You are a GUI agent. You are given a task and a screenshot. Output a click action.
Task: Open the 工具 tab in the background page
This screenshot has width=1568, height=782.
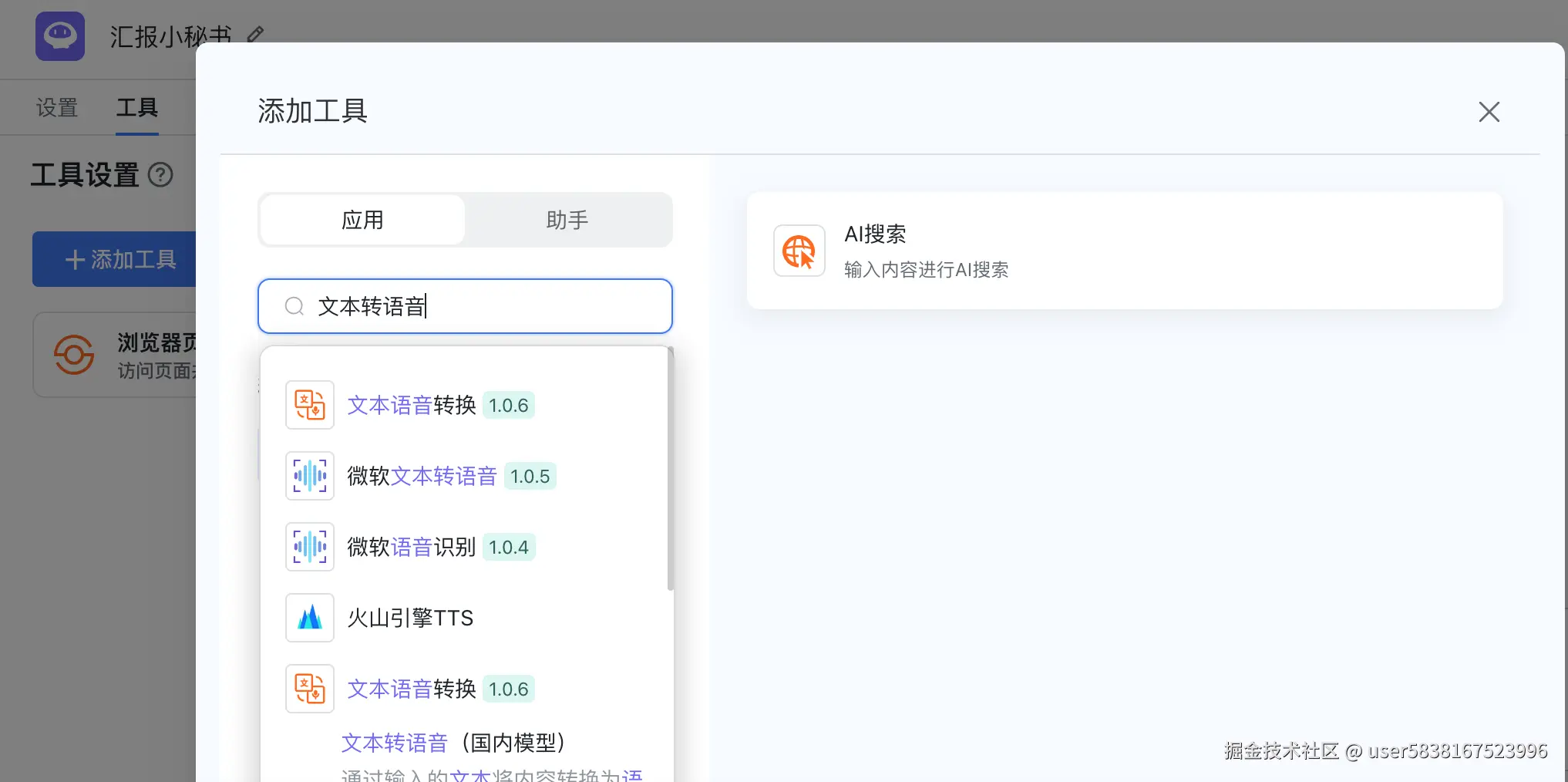(x=137, y=107)
